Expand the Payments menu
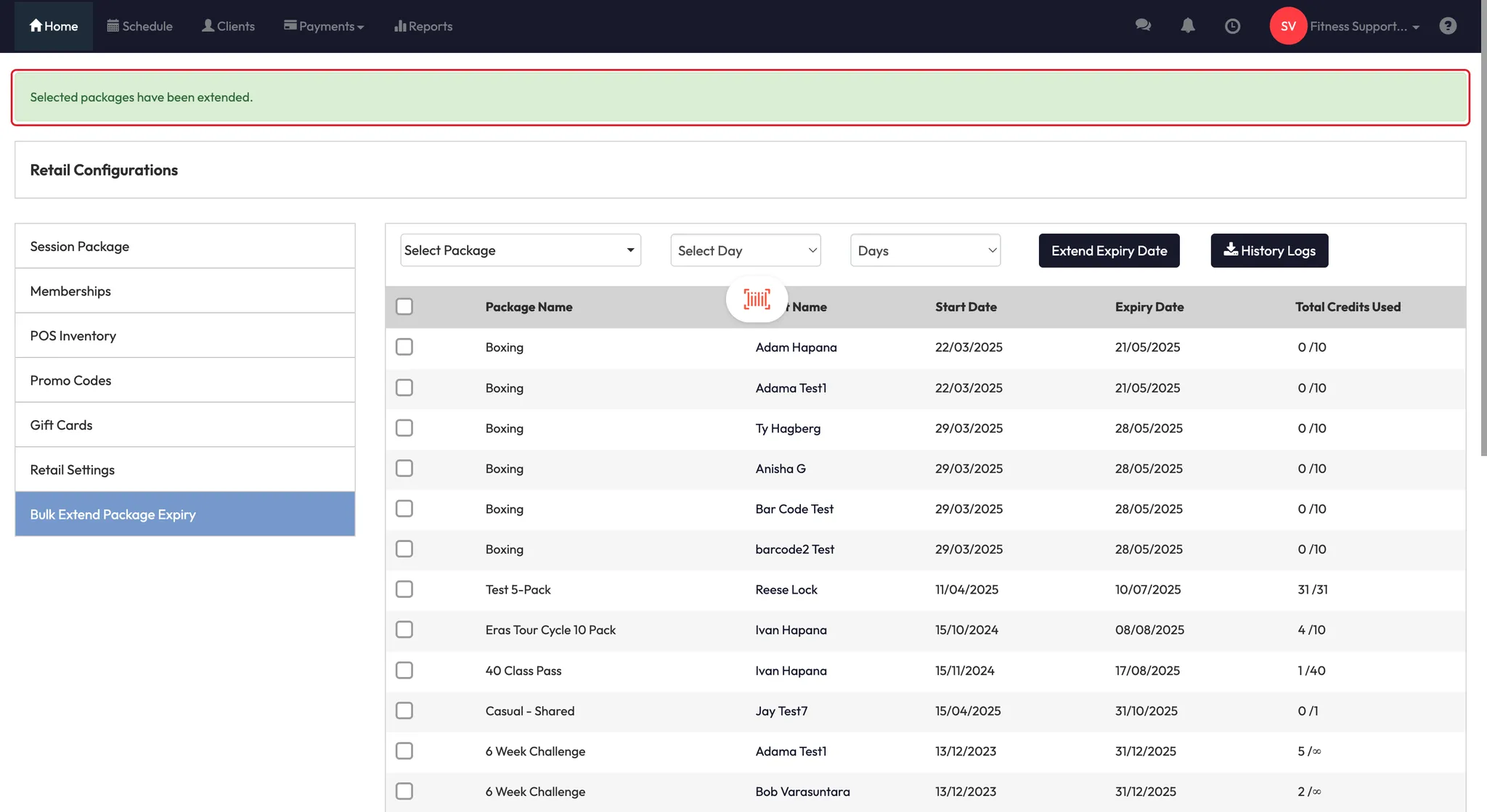 [324, 26]
